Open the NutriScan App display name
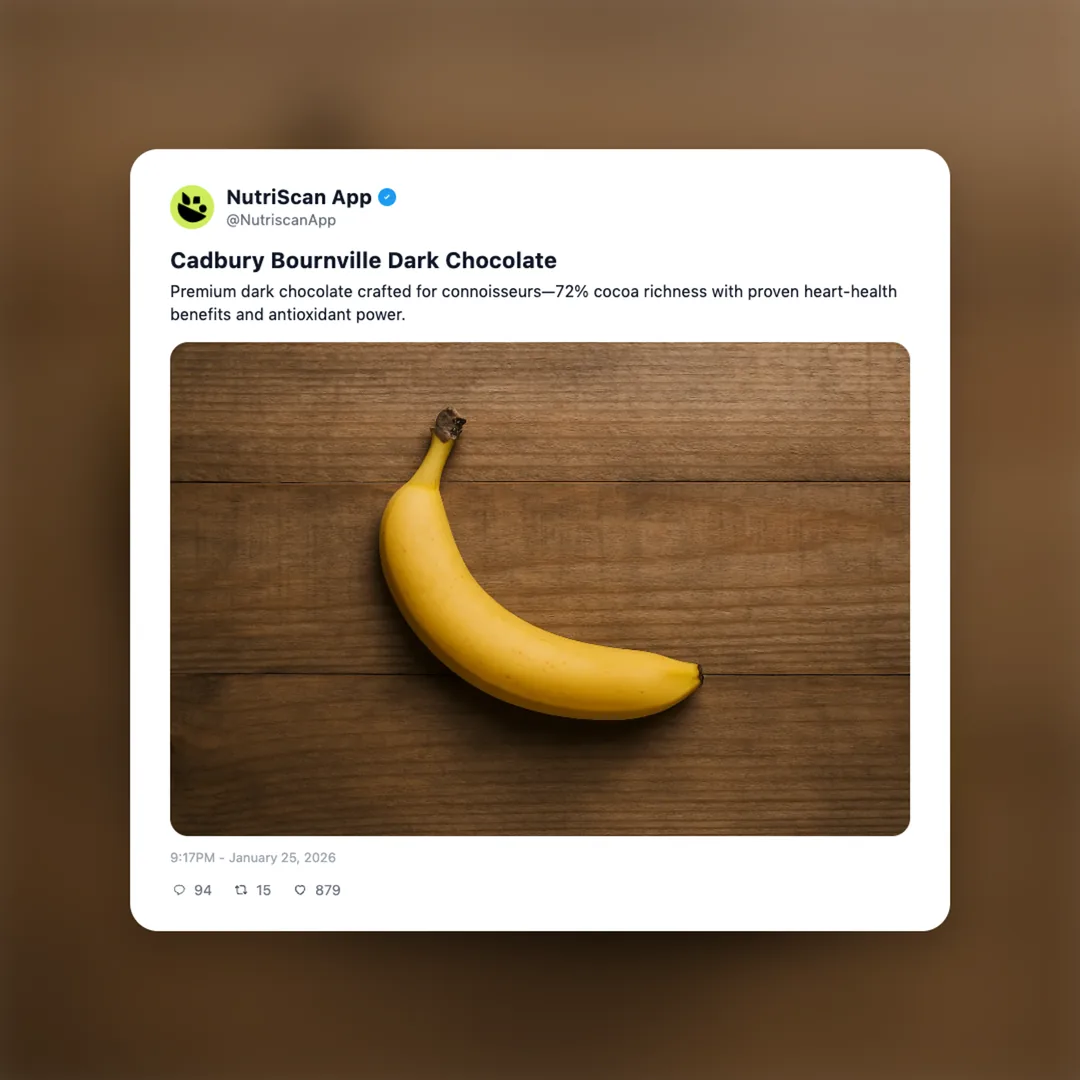 (299, 197)
